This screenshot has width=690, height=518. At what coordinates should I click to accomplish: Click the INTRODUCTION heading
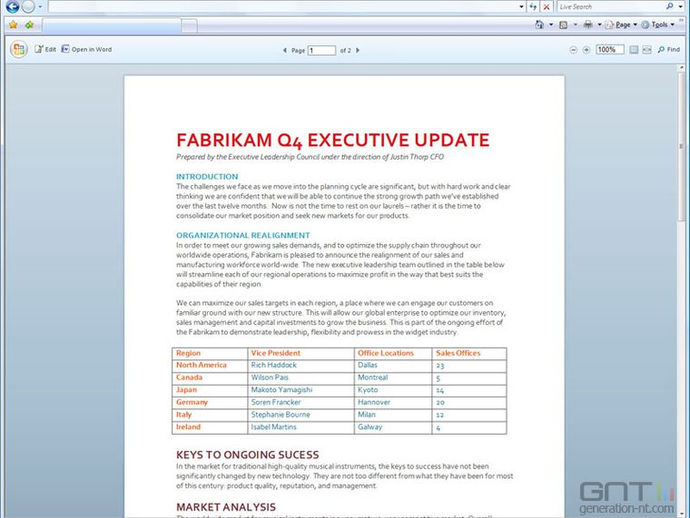pos(207,176)
